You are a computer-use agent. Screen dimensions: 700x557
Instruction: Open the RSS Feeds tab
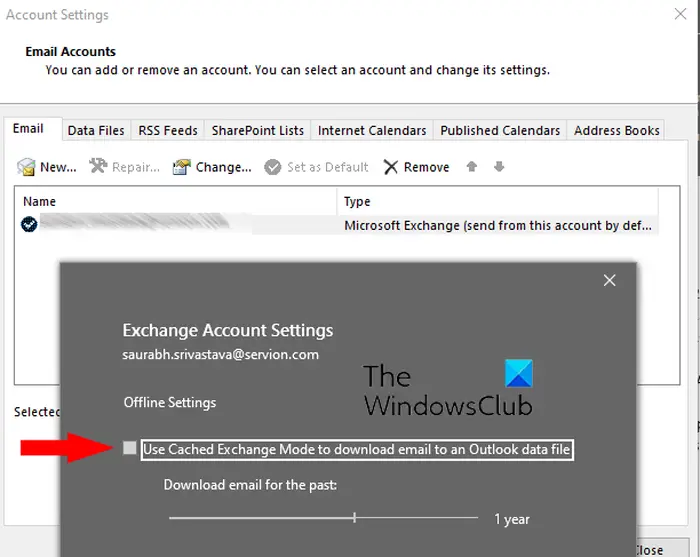(168, 130)
